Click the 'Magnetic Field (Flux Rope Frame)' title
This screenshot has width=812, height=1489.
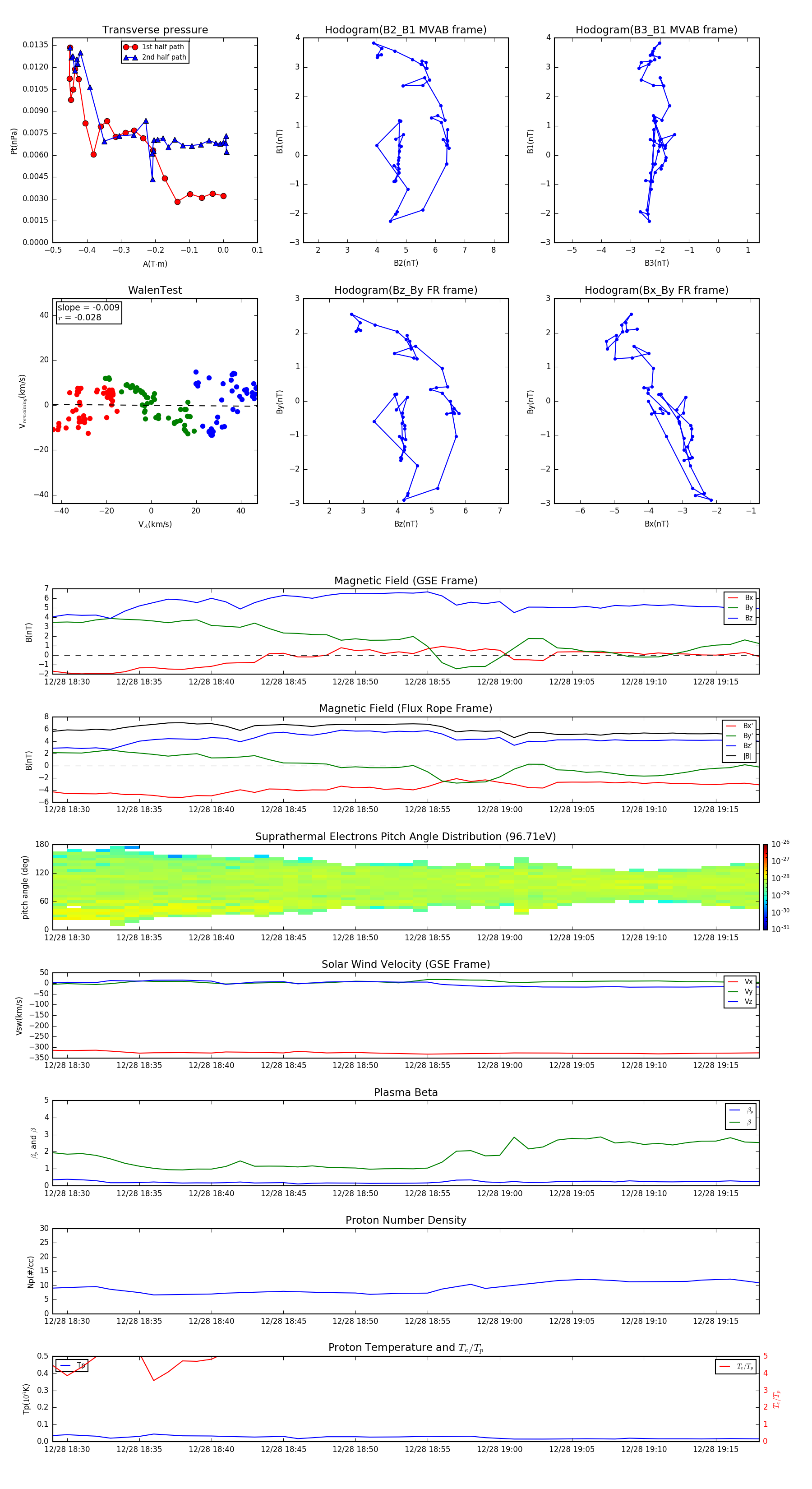click(x=406, y=709)
